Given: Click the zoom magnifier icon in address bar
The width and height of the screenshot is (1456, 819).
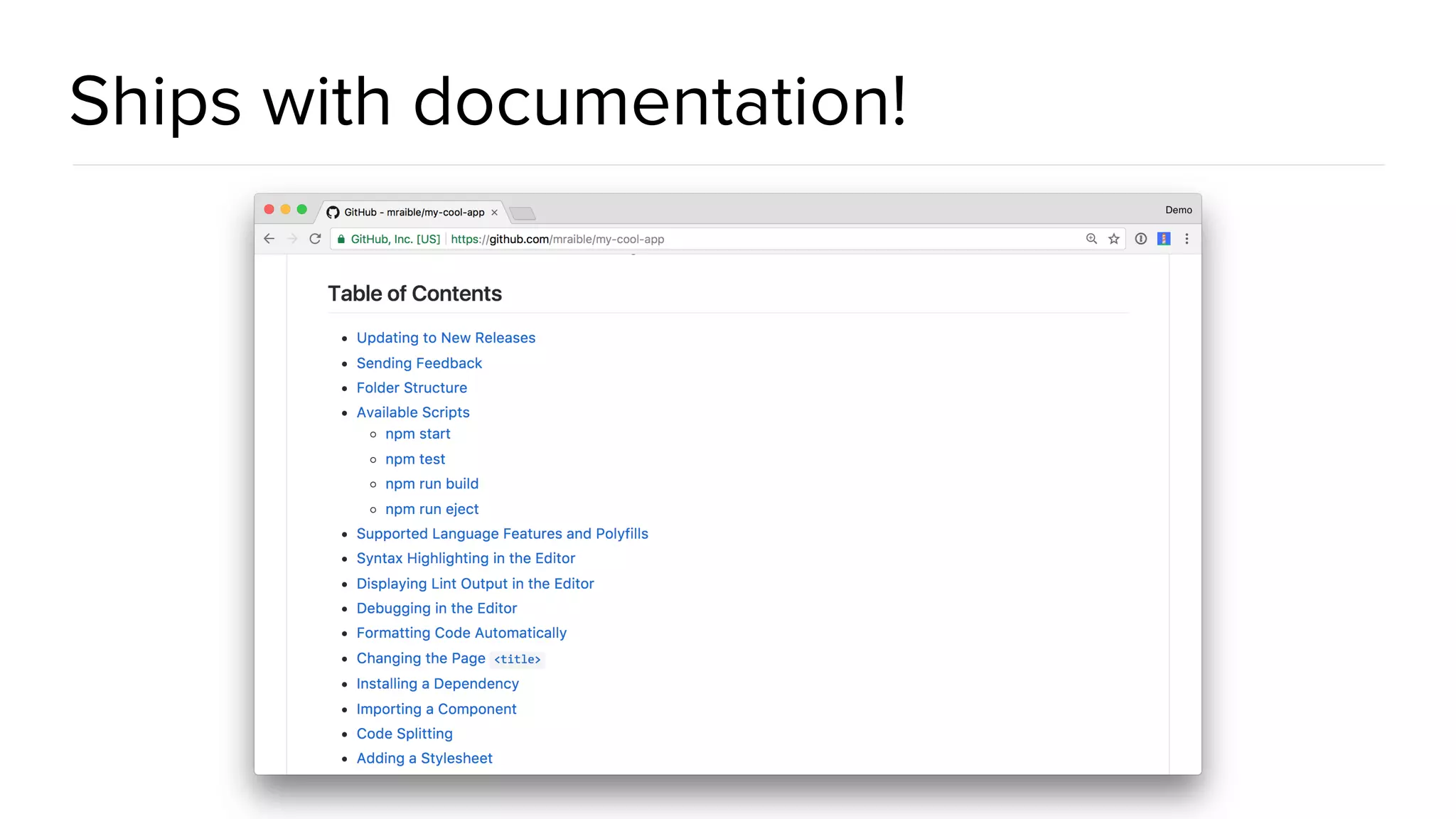Looking at the screenshot, I should [x=1091, y=239].
